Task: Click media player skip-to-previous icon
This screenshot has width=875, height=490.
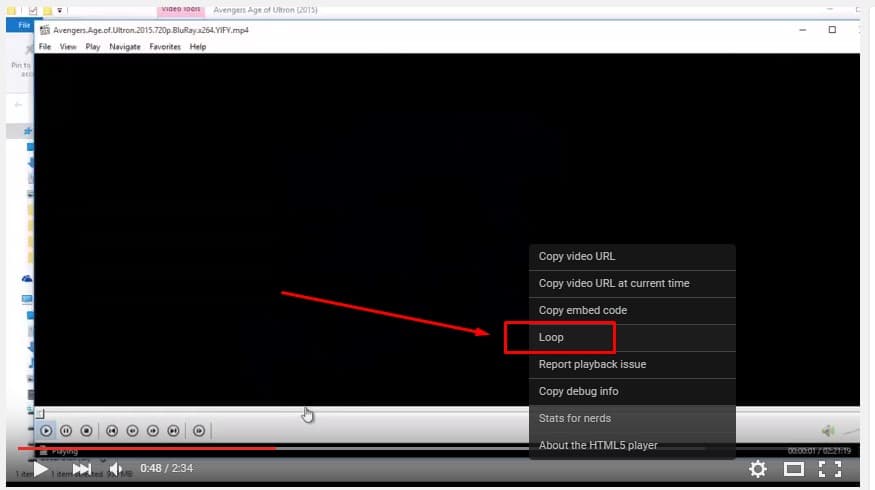Action: click(112, 431)
